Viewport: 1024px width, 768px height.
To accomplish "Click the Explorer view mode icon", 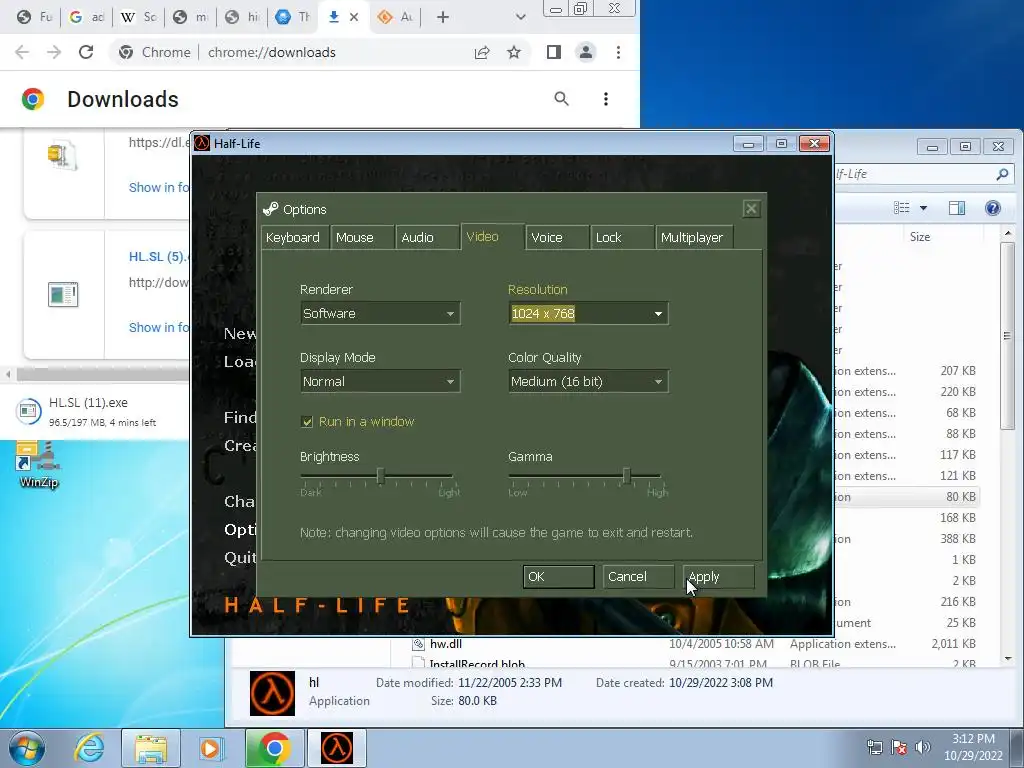I will [902, 208].
